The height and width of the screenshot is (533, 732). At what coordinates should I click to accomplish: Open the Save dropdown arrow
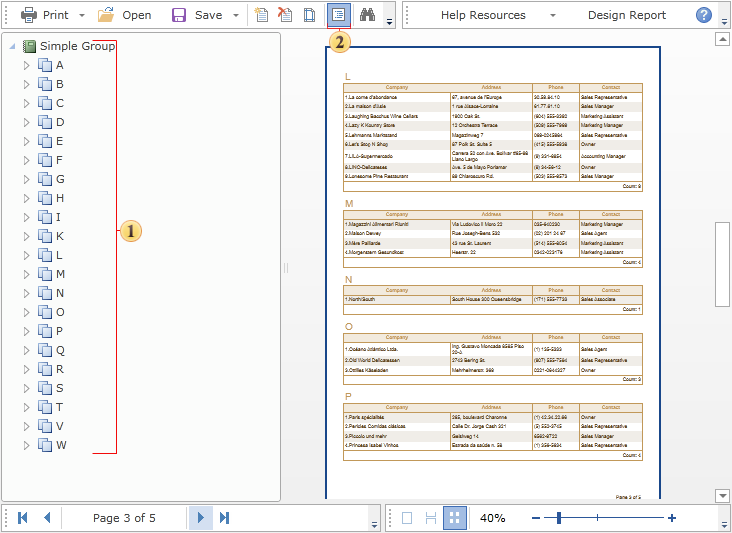pyautogui.click(x=236, y=16)
